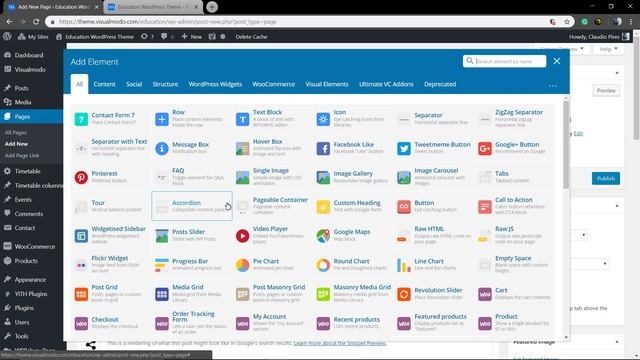This screenshot has width=640, height=360.
Task: Add a Single Image element
Action: (272, 177)
